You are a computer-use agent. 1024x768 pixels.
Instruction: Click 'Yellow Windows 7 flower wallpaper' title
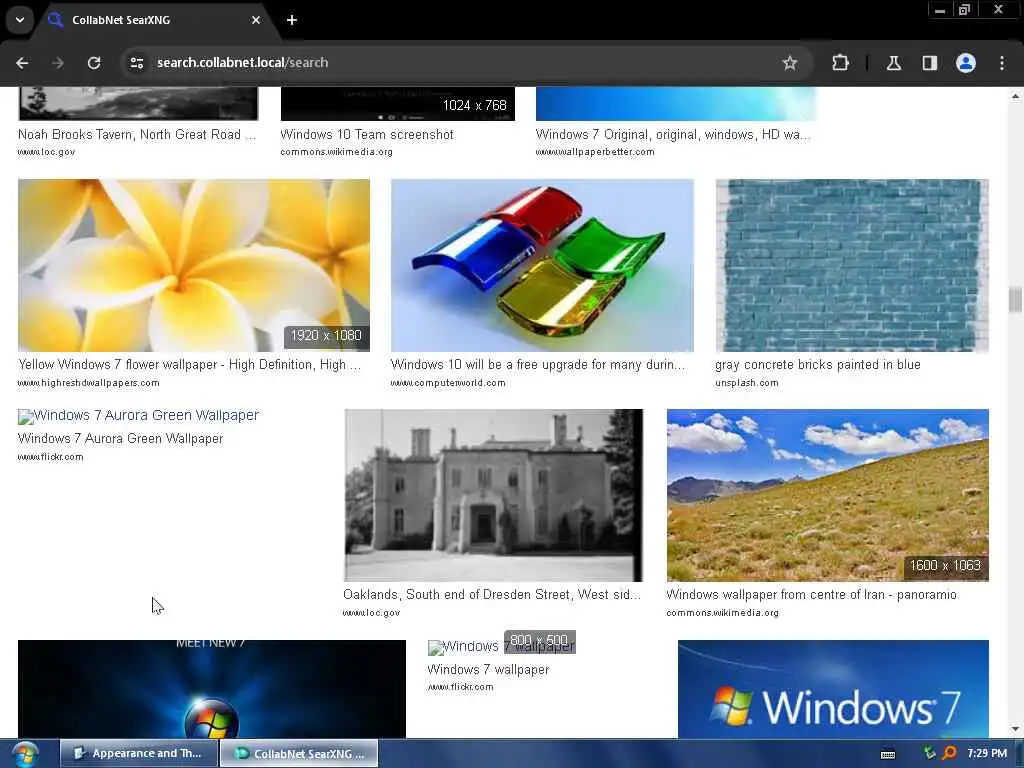189,364
